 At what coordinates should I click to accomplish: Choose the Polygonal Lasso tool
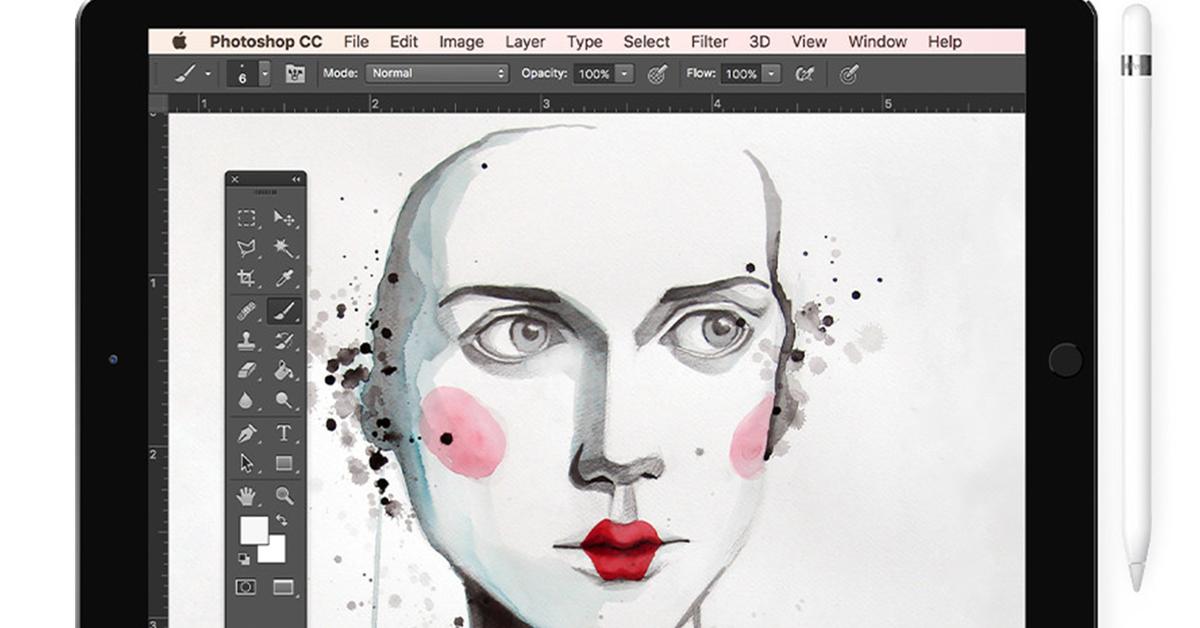(x=246, y=248)
